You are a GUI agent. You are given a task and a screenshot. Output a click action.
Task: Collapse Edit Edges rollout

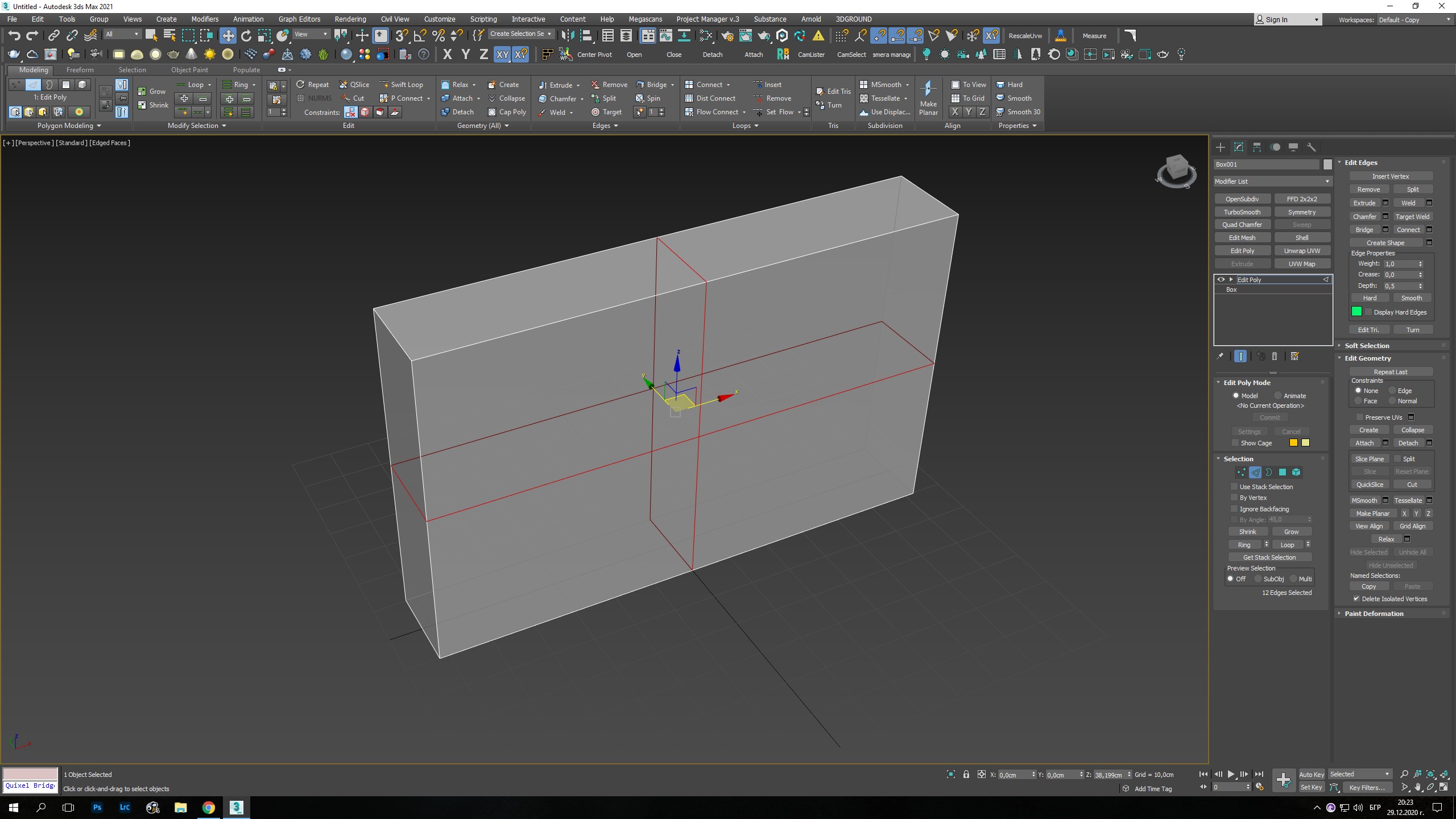1361,163
